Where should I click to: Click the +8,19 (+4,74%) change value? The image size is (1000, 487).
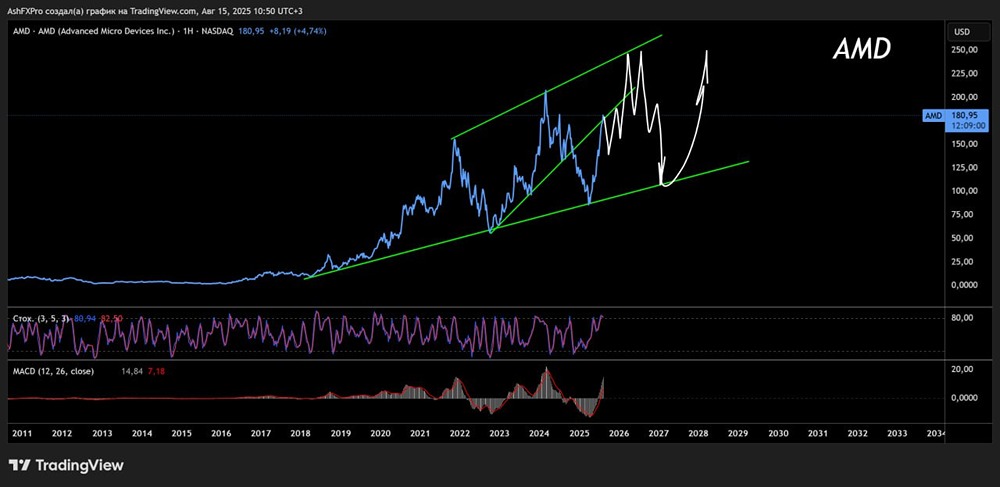297,31
